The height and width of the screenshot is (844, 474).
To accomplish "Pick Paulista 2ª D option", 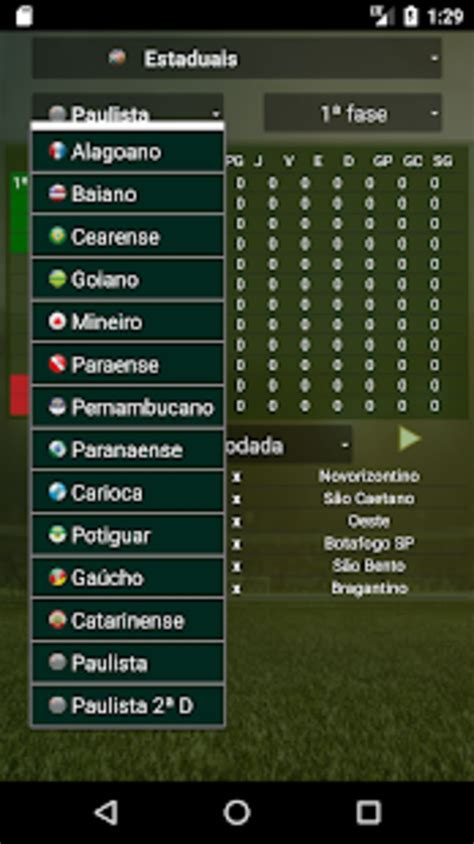I will [x=128, y=706].
